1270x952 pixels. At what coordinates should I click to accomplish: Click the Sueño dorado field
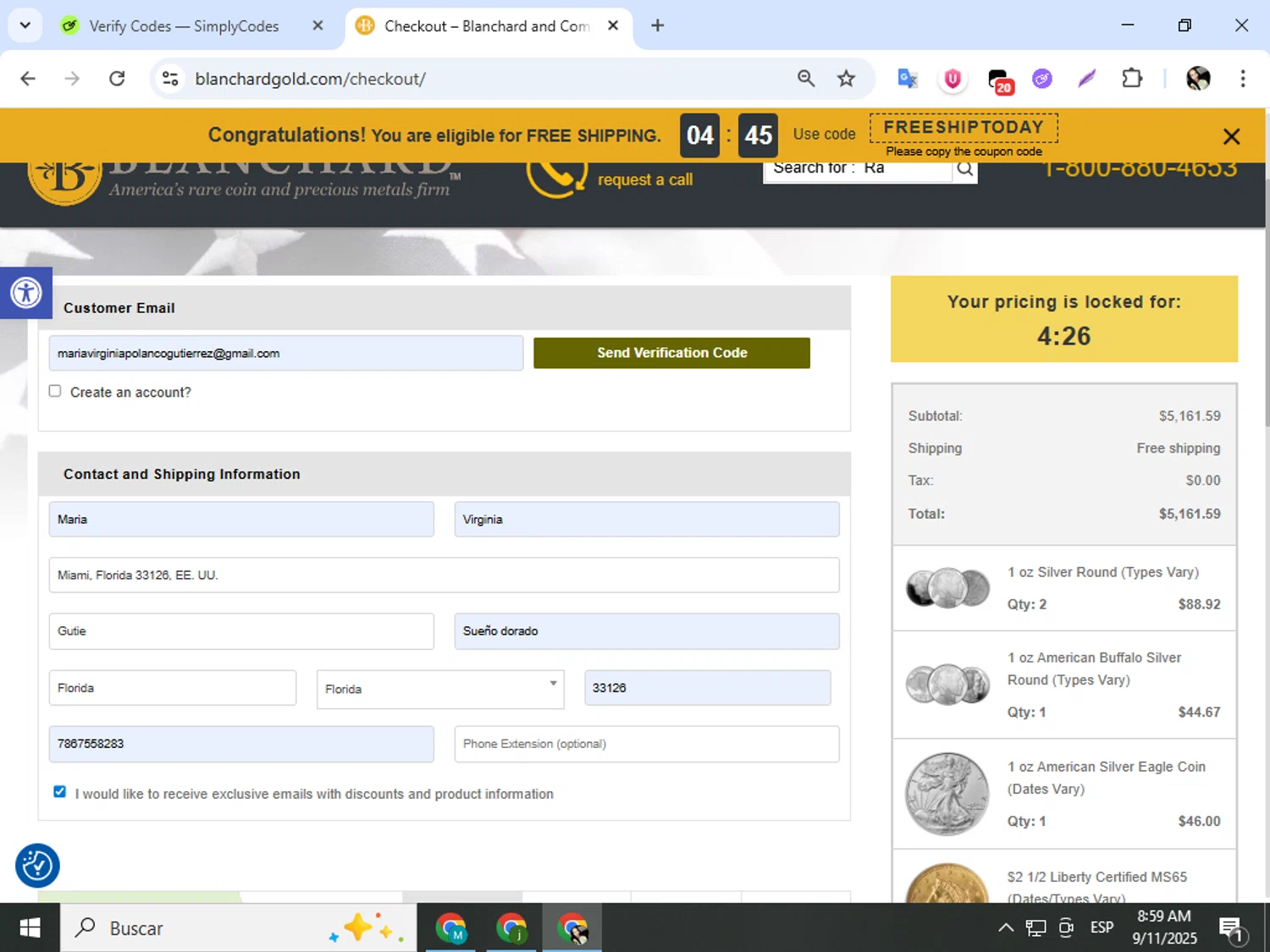[647, 631]
